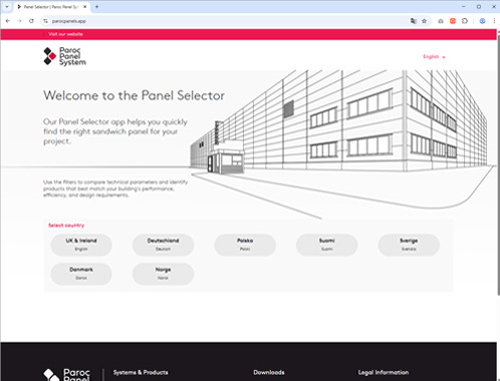Open footer Legal Information section

pyautogui.click(x=383, y=372)
